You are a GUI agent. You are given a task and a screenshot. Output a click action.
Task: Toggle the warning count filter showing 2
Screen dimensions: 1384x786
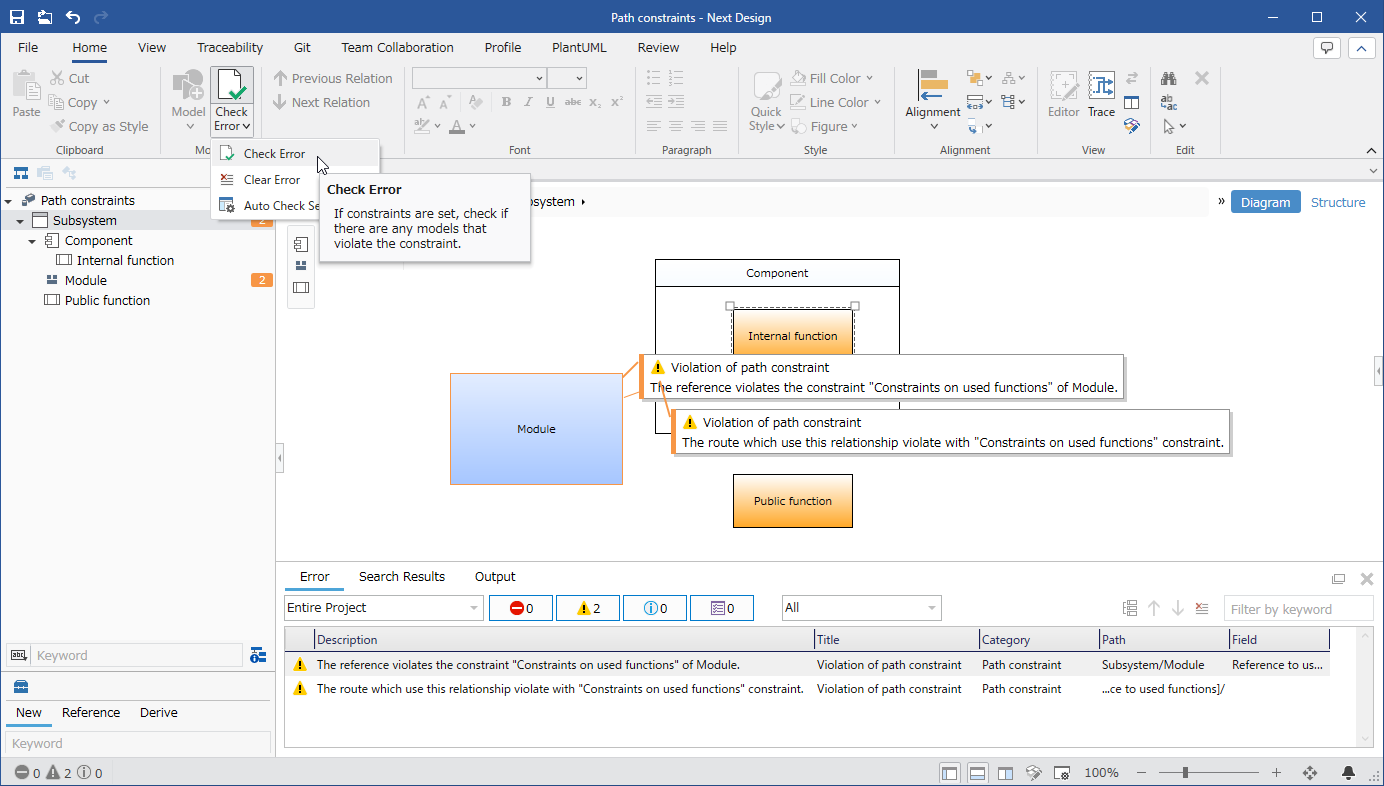(x=588, y=607)
